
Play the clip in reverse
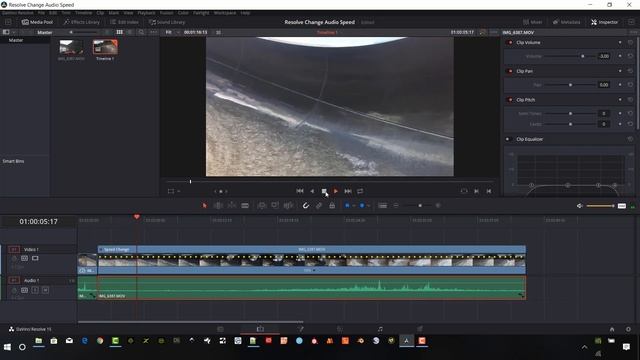point(312,191)
